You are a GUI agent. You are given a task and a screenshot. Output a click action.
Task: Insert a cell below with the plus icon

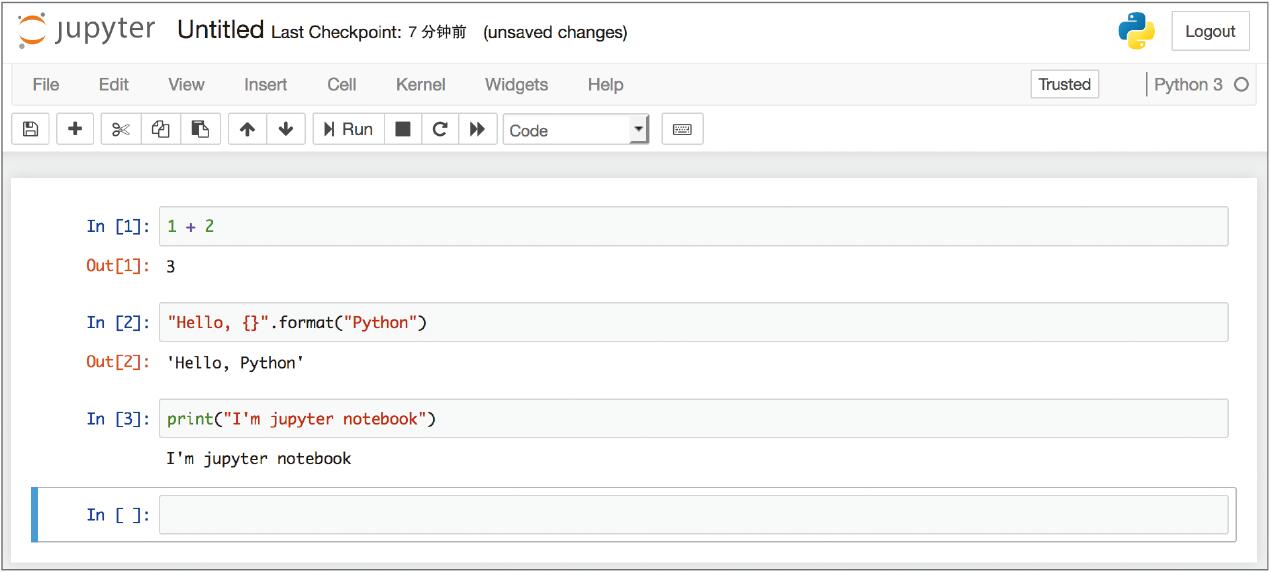(75, 129)
